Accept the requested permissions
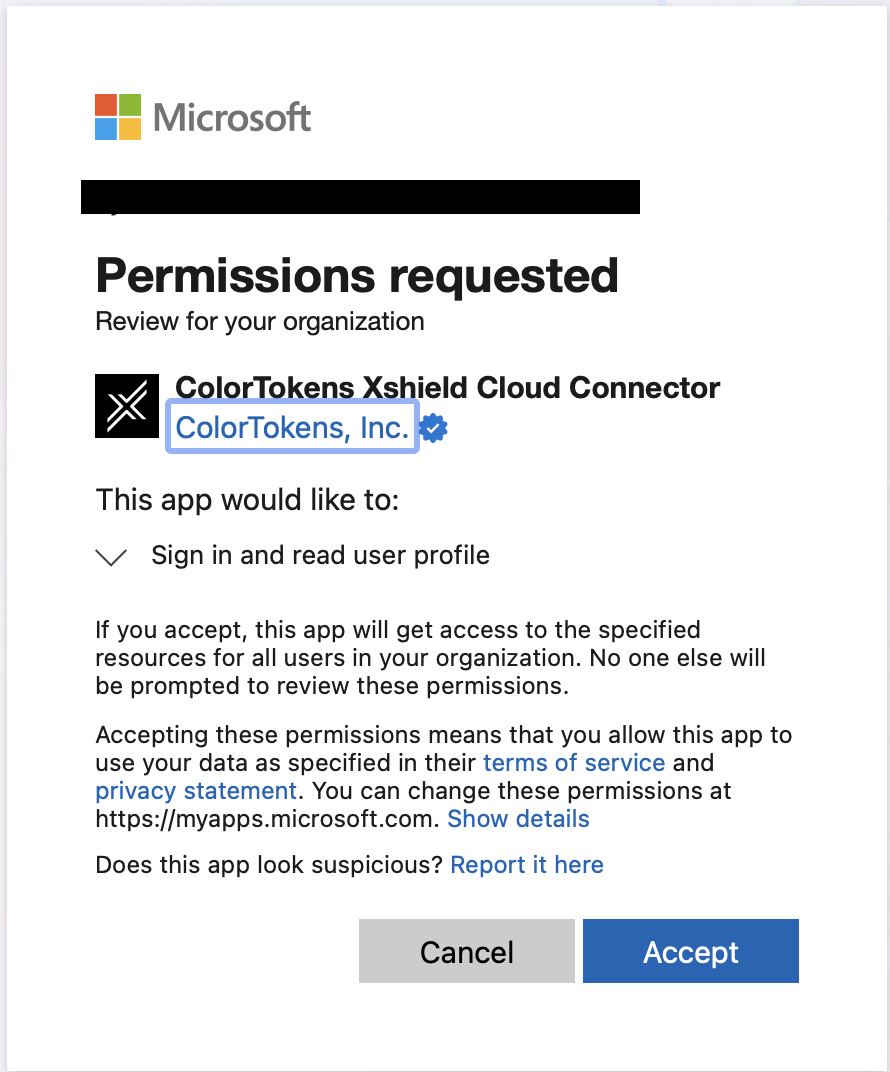Viewport: 890px width, 1072px height. 690,951
